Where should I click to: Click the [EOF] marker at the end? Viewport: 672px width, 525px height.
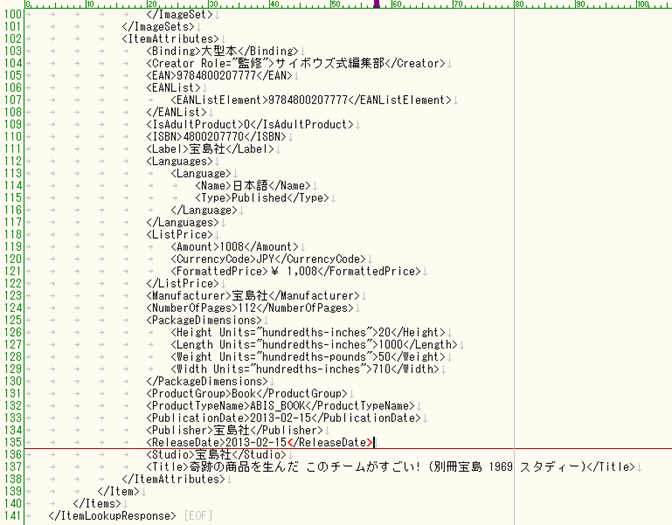point(198,516)
